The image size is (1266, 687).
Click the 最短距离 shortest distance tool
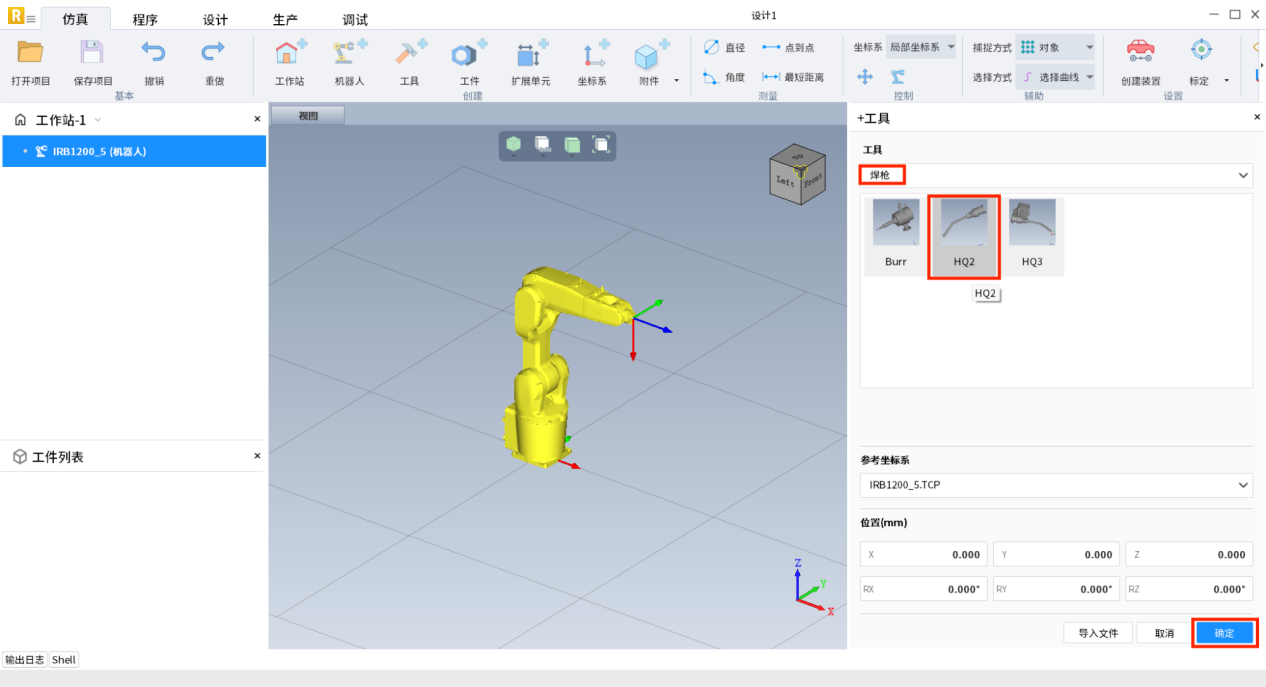click(792, 77)
